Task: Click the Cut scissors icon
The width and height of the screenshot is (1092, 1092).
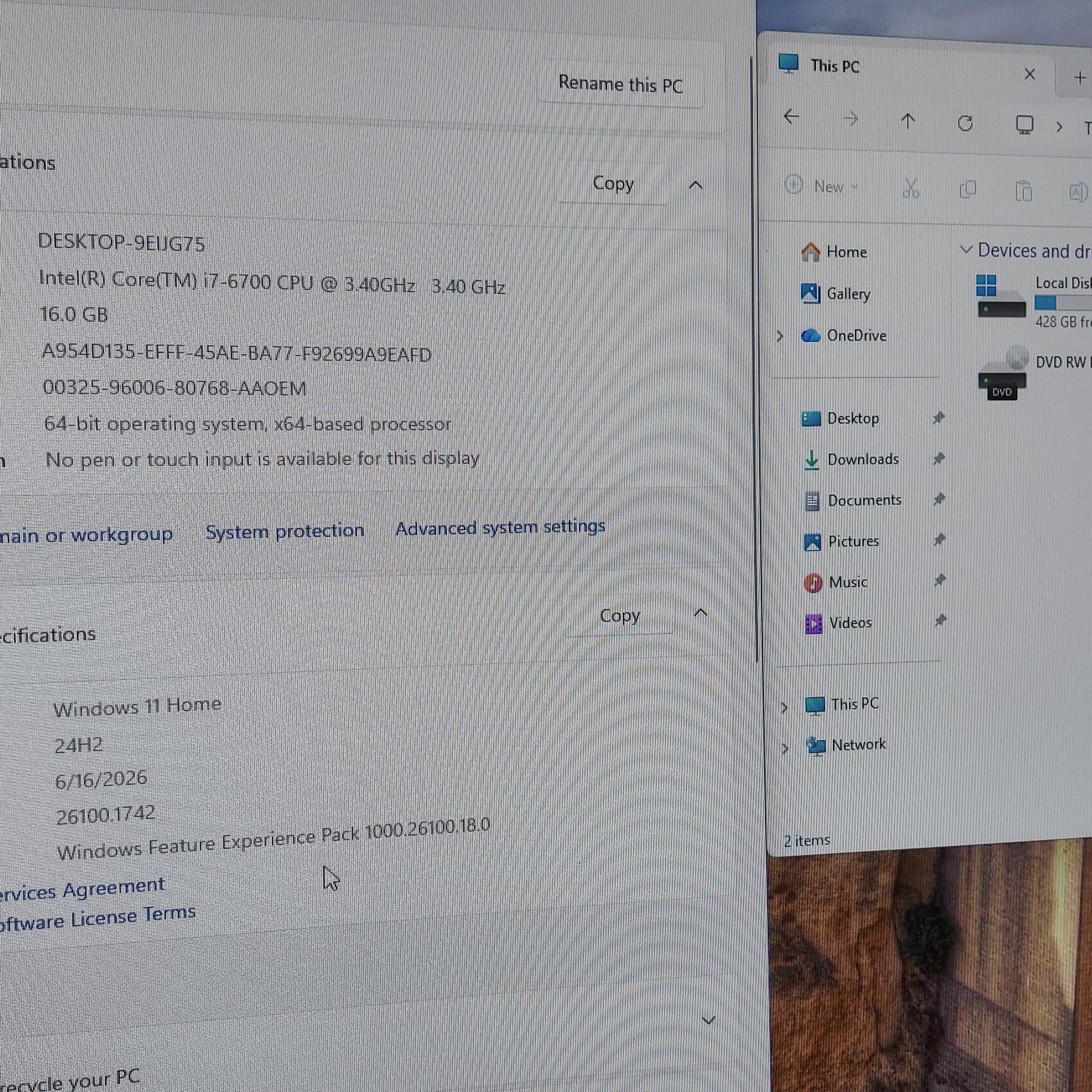Action: 911,188
